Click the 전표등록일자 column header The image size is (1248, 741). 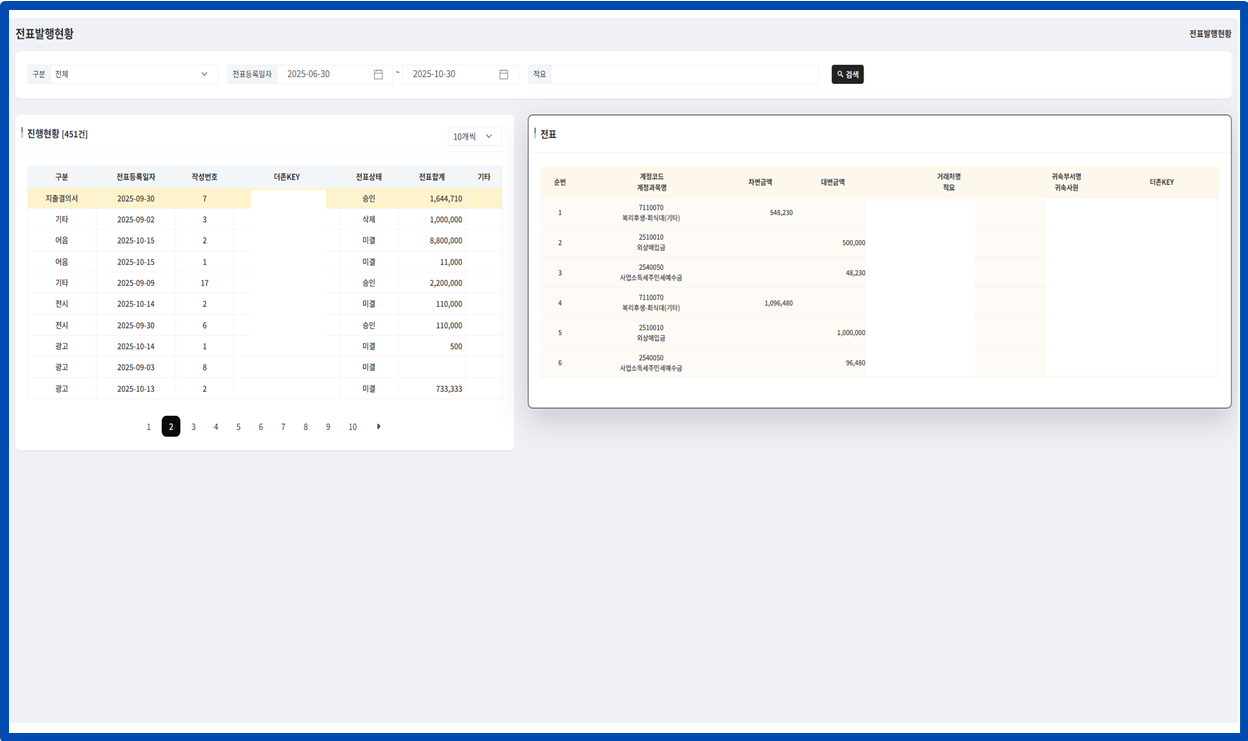pos(136,177)
